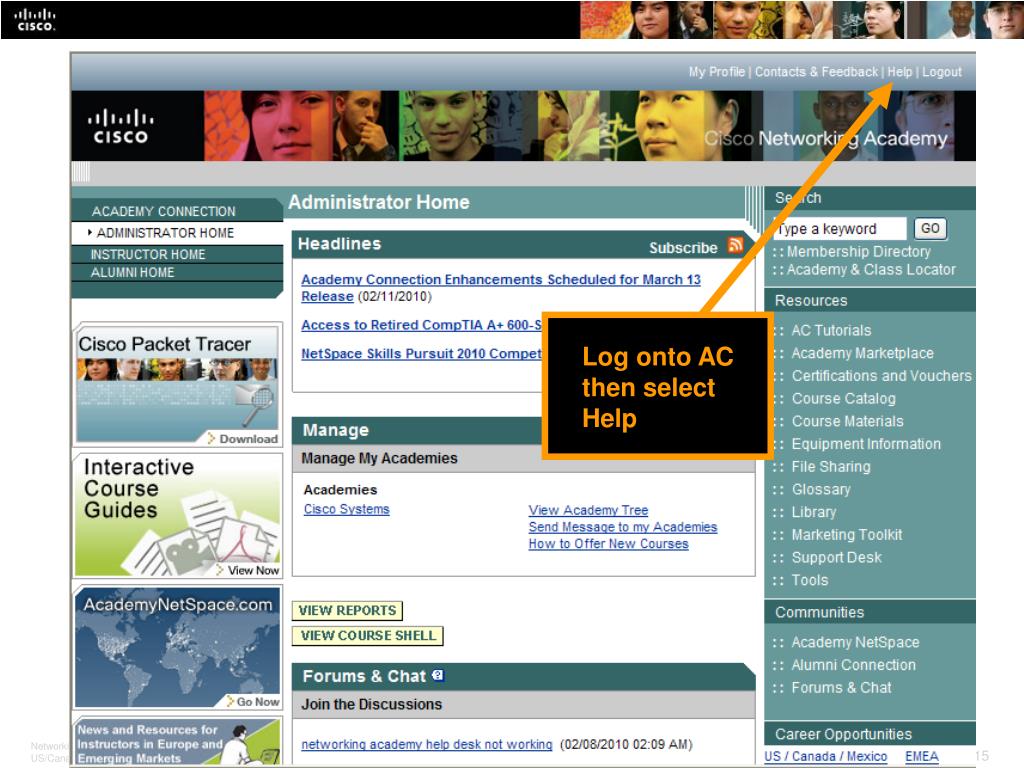Screen dimensions: 1024x768
Task: Open My Profile link
Action: click(716, 72)
